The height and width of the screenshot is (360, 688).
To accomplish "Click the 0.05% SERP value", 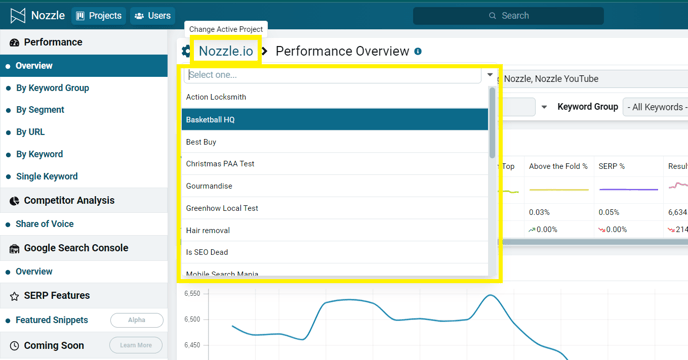I will coord(609,212).
